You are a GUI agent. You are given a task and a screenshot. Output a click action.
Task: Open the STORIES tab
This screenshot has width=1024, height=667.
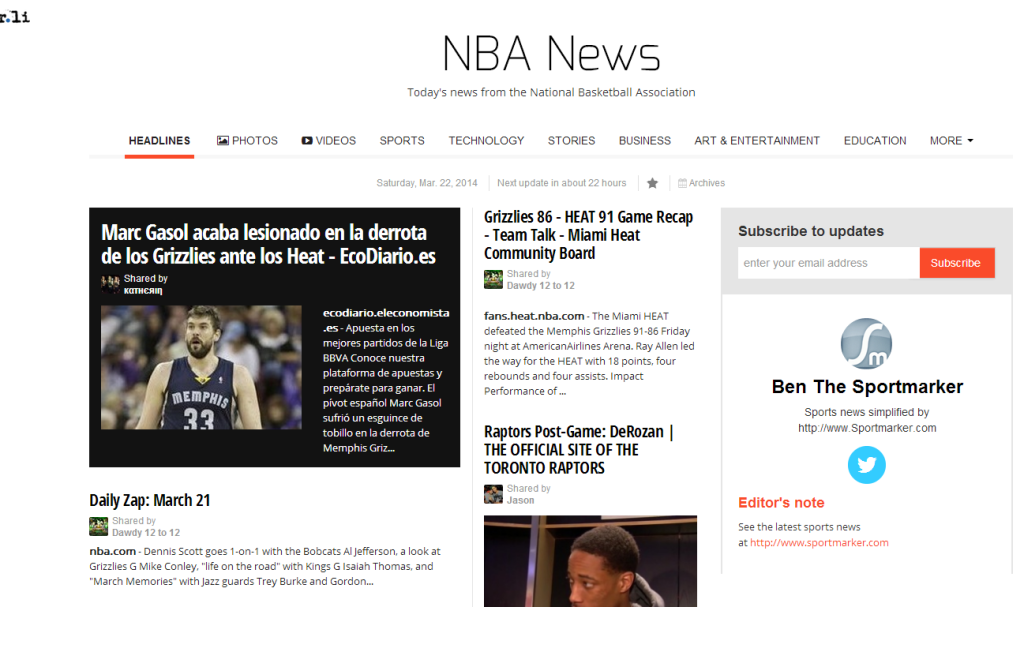(x=571, y=140)
